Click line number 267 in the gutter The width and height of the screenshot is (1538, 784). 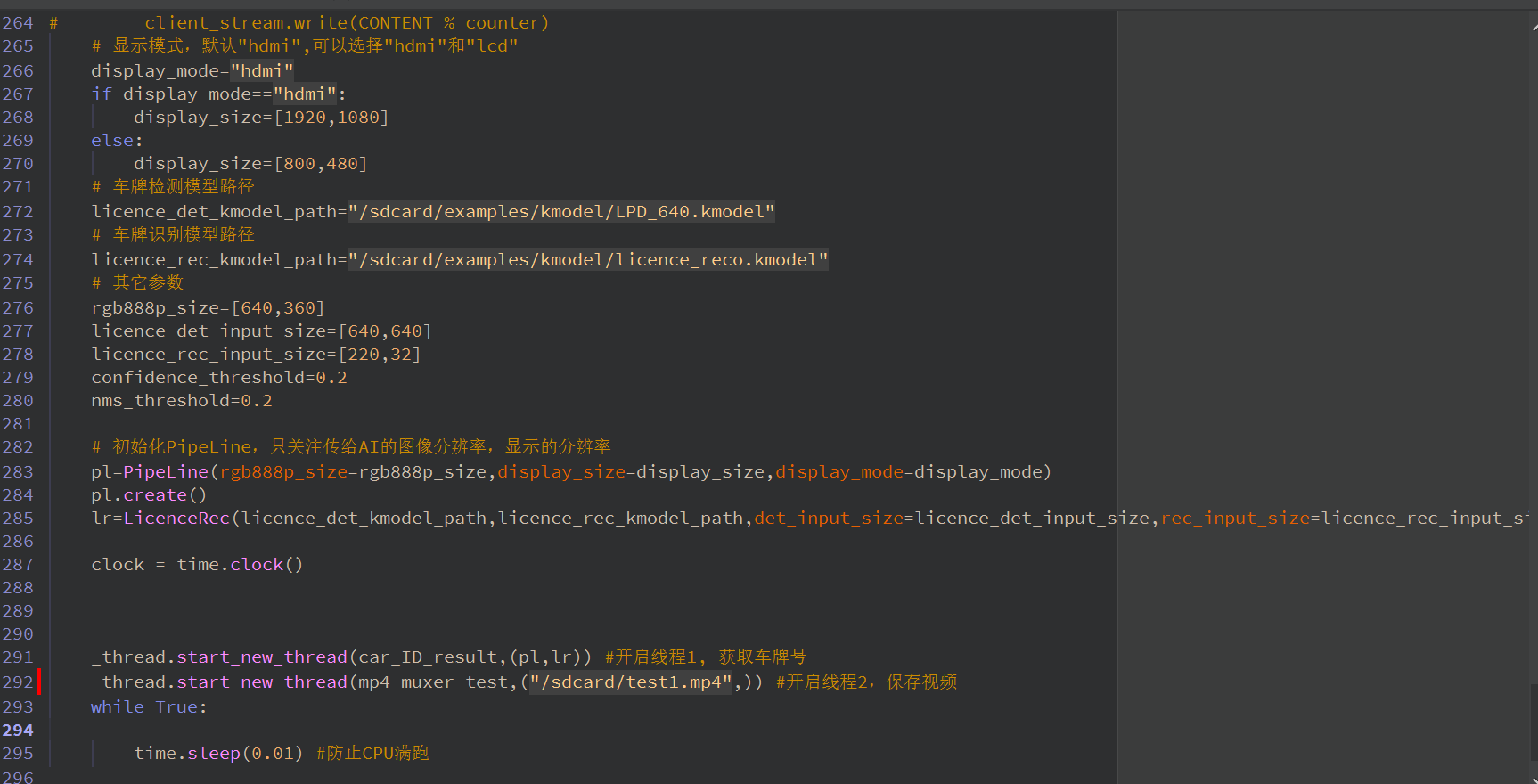18,94
